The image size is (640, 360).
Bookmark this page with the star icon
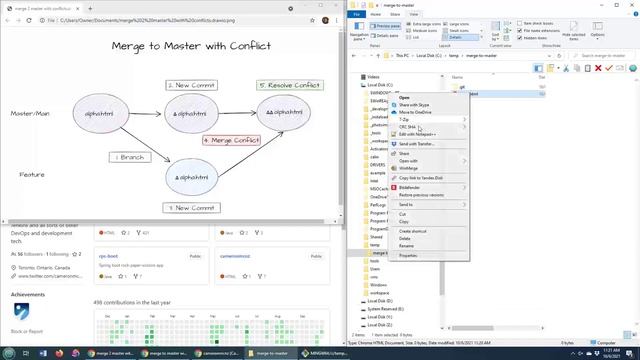312,20
